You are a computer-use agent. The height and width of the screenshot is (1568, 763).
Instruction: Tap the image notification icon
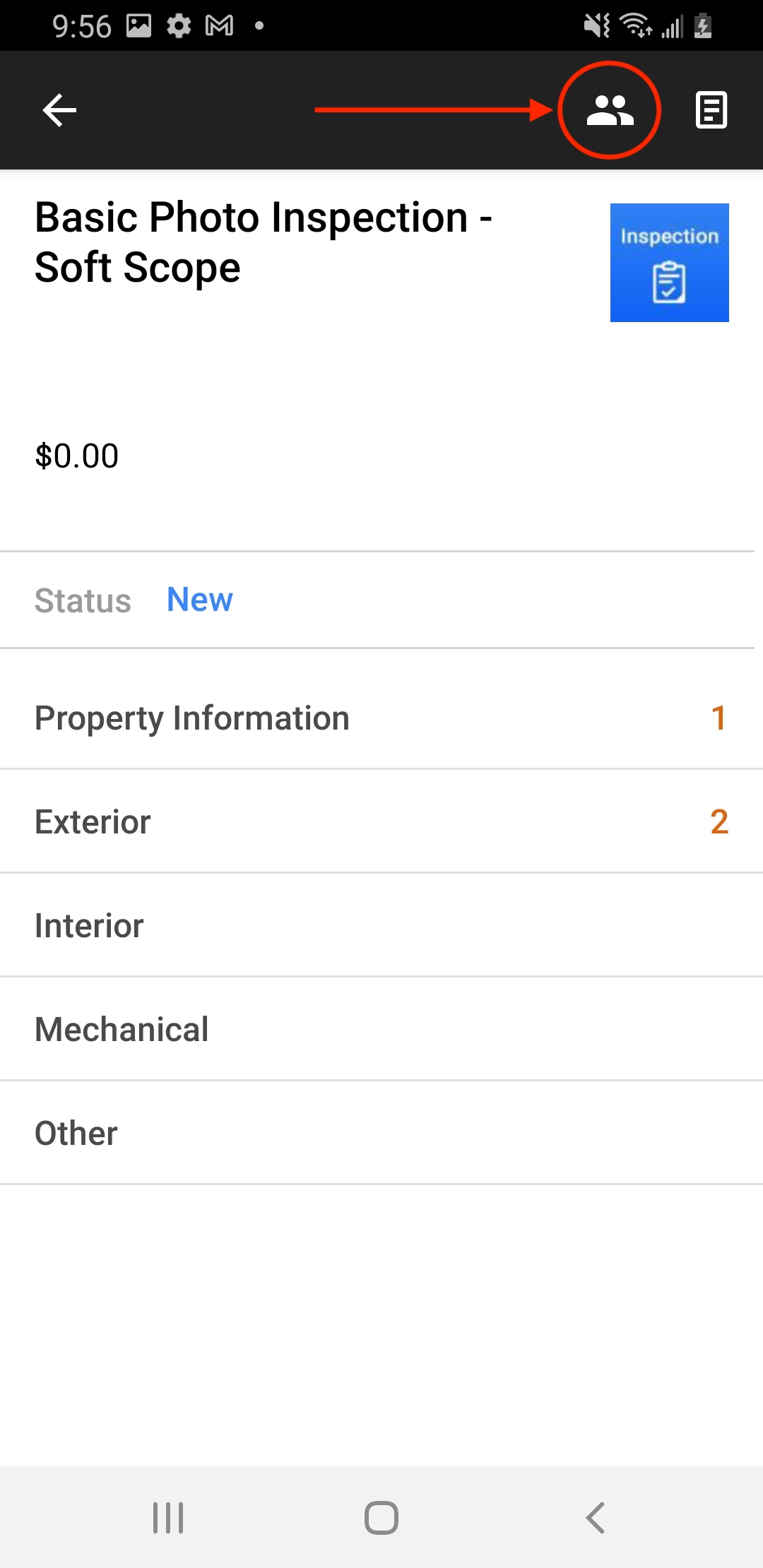pyautogui.click(x=139, y=26)
